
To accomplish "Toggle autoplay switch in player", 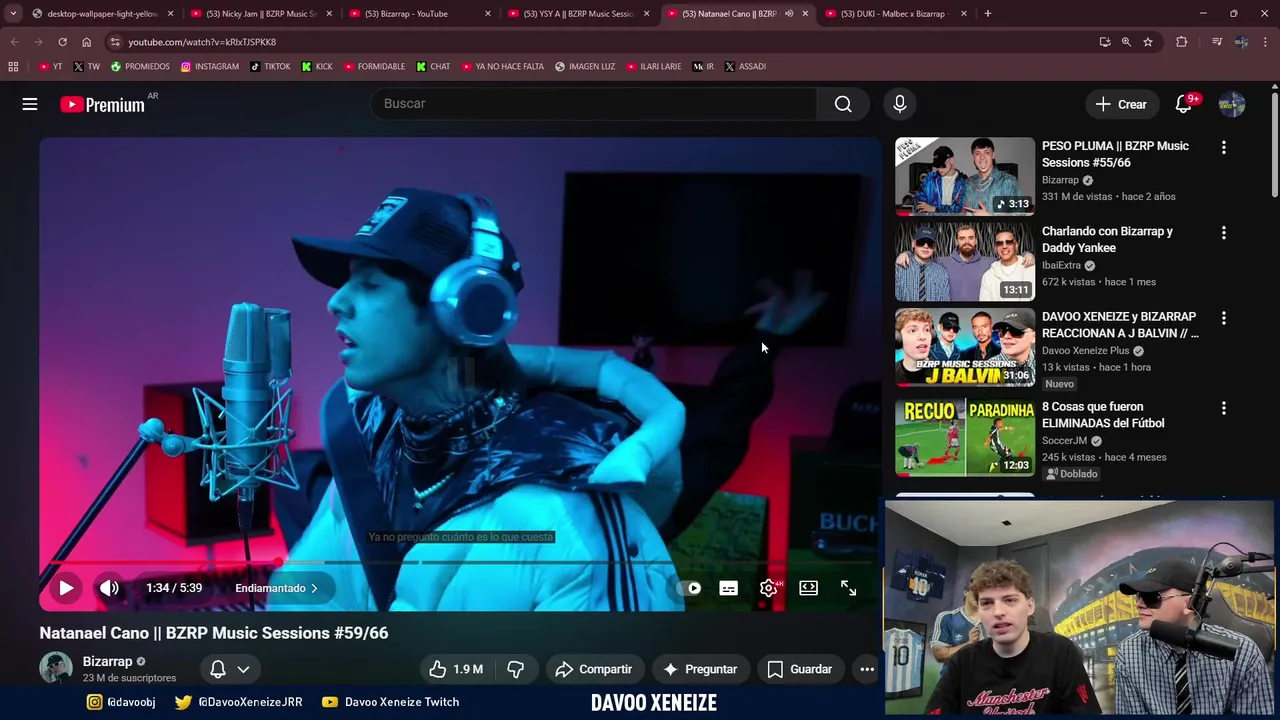I will click(689, 588).
